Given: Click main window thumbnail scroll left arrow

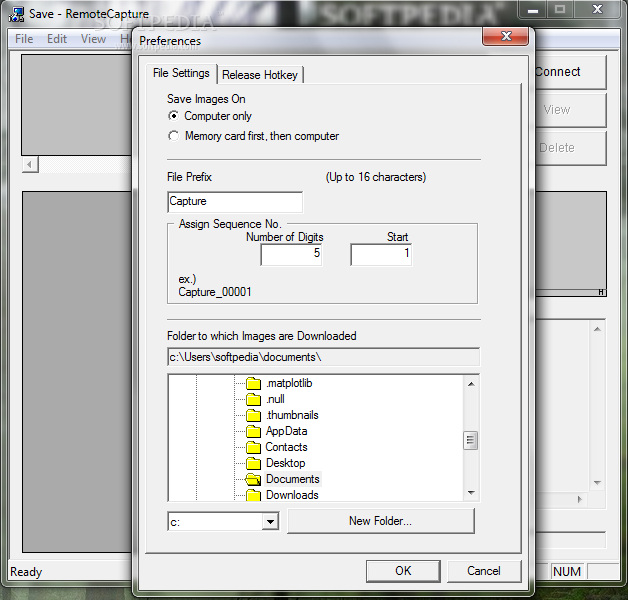Looking at the screenshot, I should tap(30, 165).
